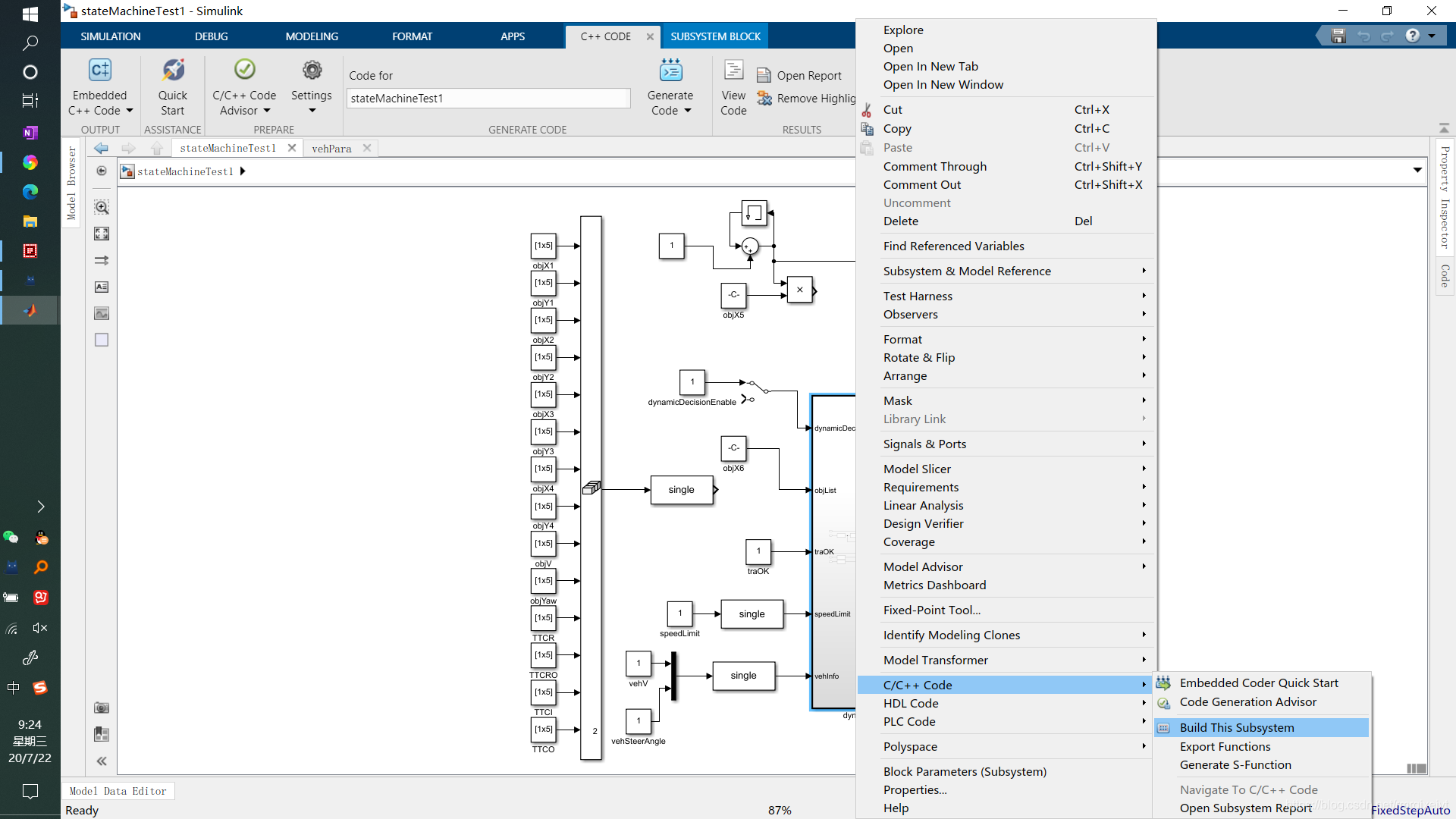Screen dimensions: 1456x819
Task: Open Model Browser side panel
Action: [71, 183]
